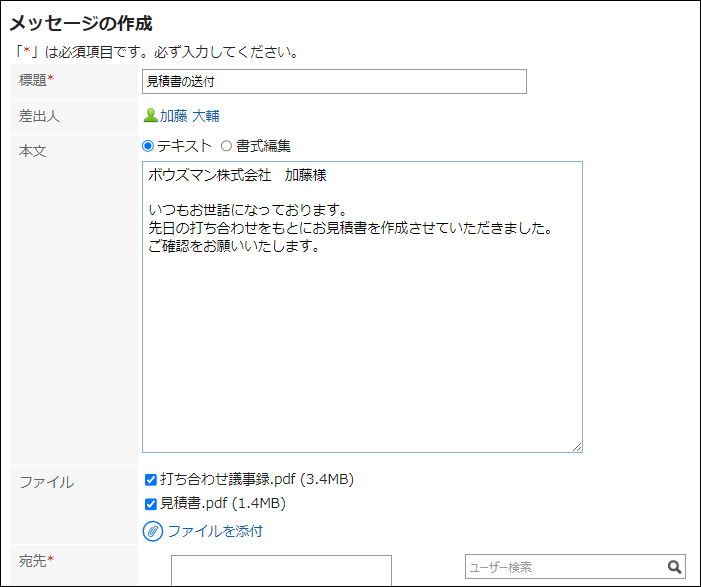701x587 pixels.
Task: Uncheck 打ち合わせ議事録.pdf attachment checkbox
Action: (x=151, y=480)
